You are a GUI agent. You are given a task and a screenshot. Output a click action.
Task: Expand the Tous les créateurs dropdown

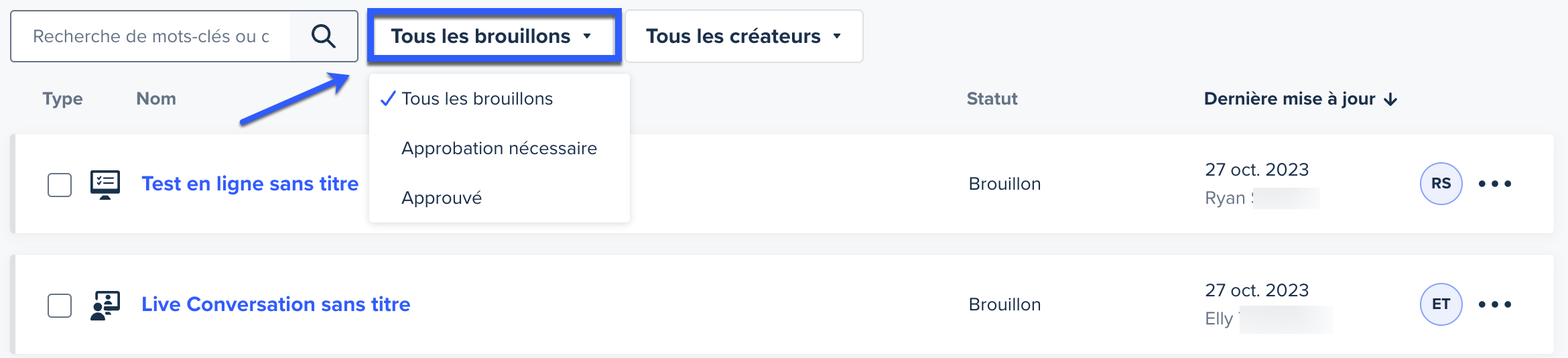744,36
